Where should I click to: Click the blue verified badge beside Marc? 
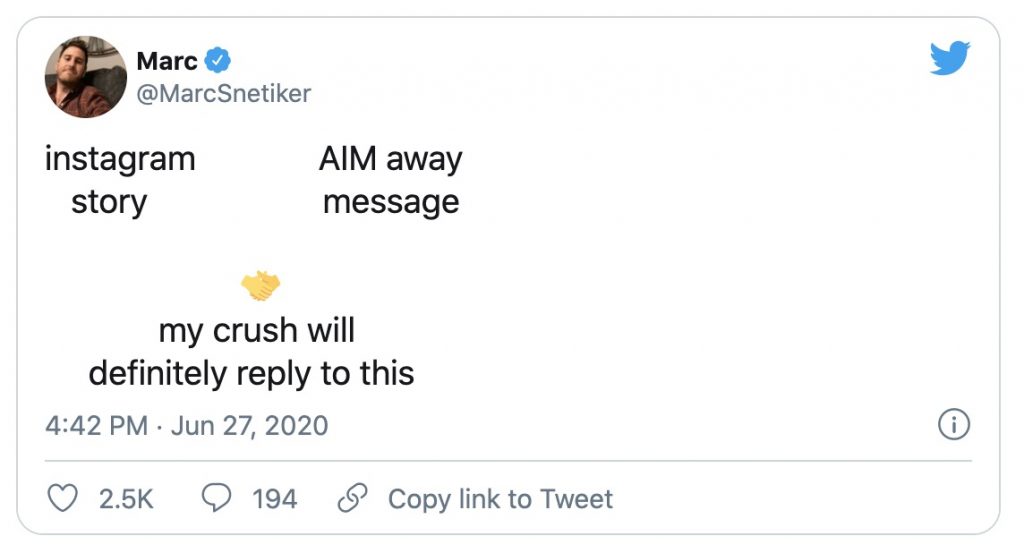(218, 61)
